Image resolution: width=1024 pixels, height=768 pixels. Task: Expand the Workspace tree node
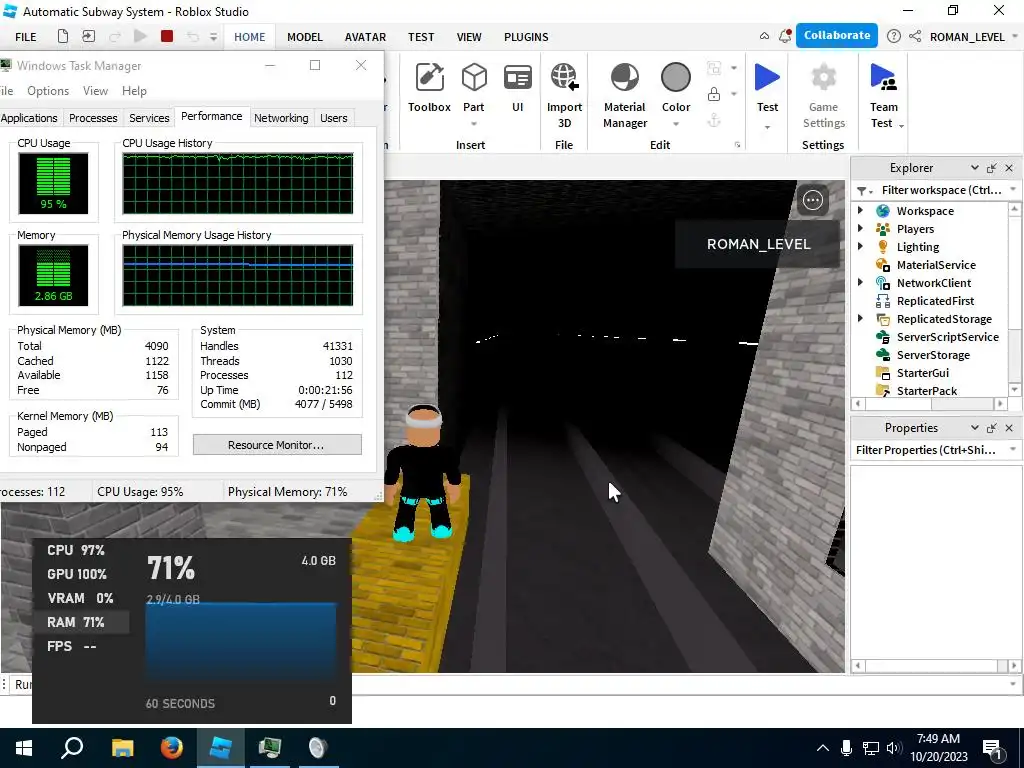coord(861,210)
